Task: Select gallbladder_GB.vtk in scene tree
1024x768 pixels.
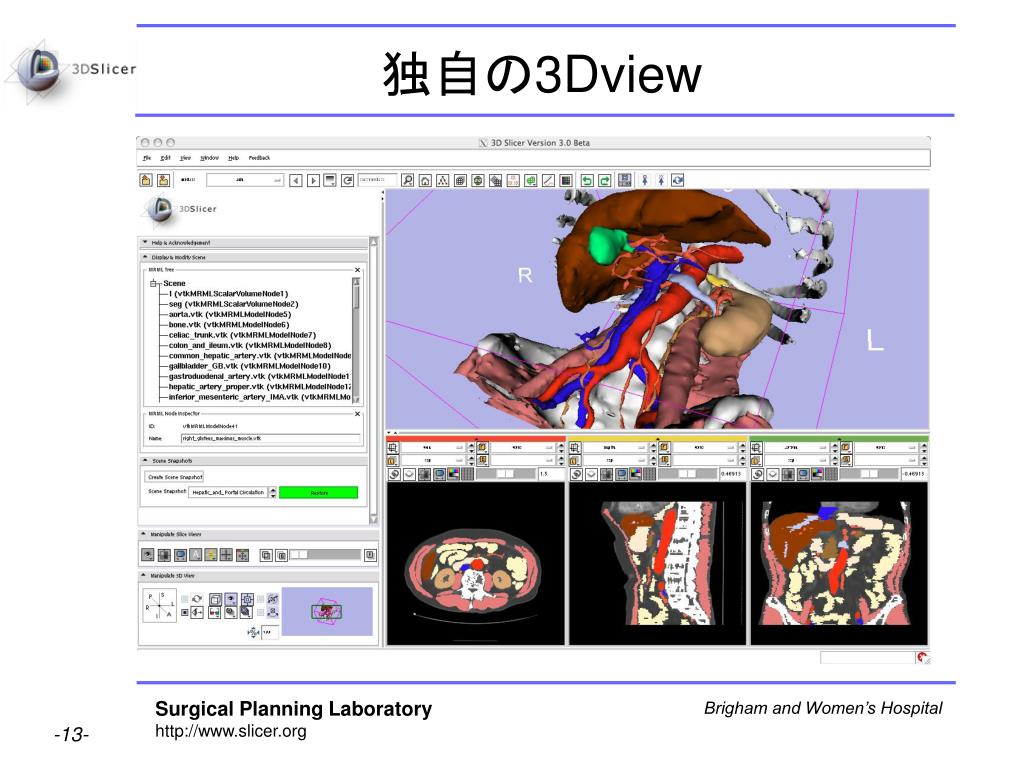Action: (249, 366)
